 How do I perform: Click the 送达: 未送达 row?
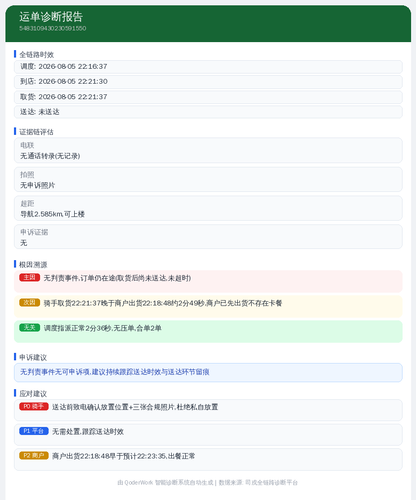(x=208, y=112)
